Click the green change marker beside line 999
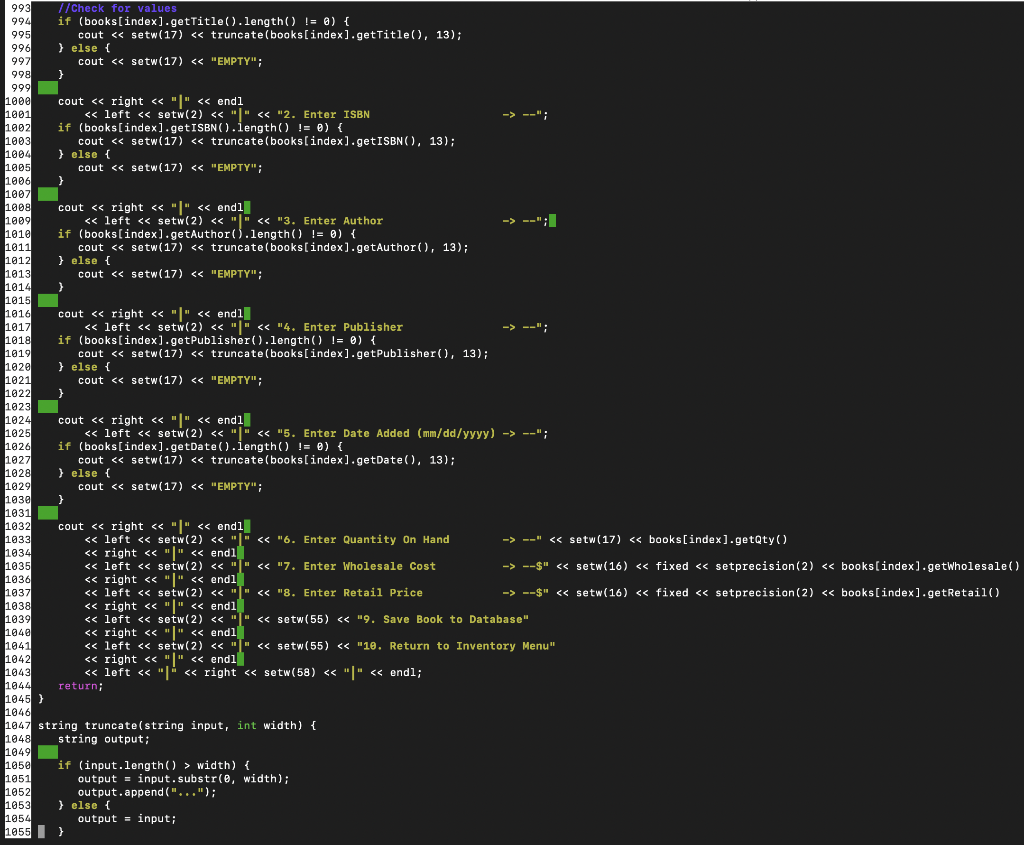Screen dimensions: 1024x845 coord(46,87)
